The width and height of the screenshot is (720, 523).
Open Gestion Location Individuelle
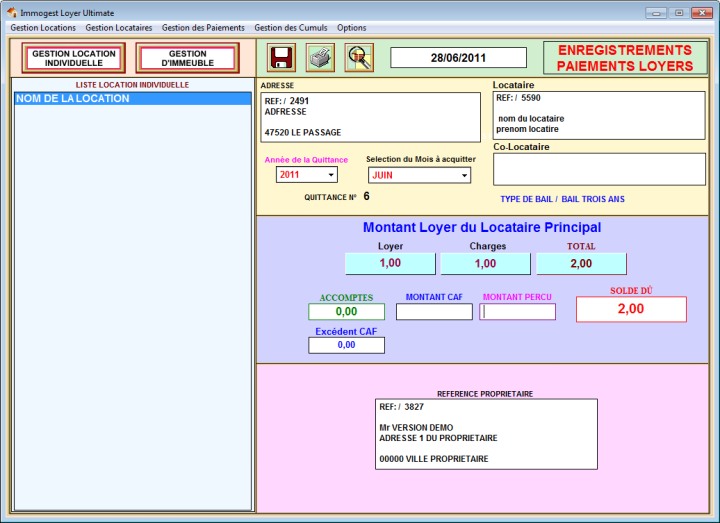[x=74, y=58]
